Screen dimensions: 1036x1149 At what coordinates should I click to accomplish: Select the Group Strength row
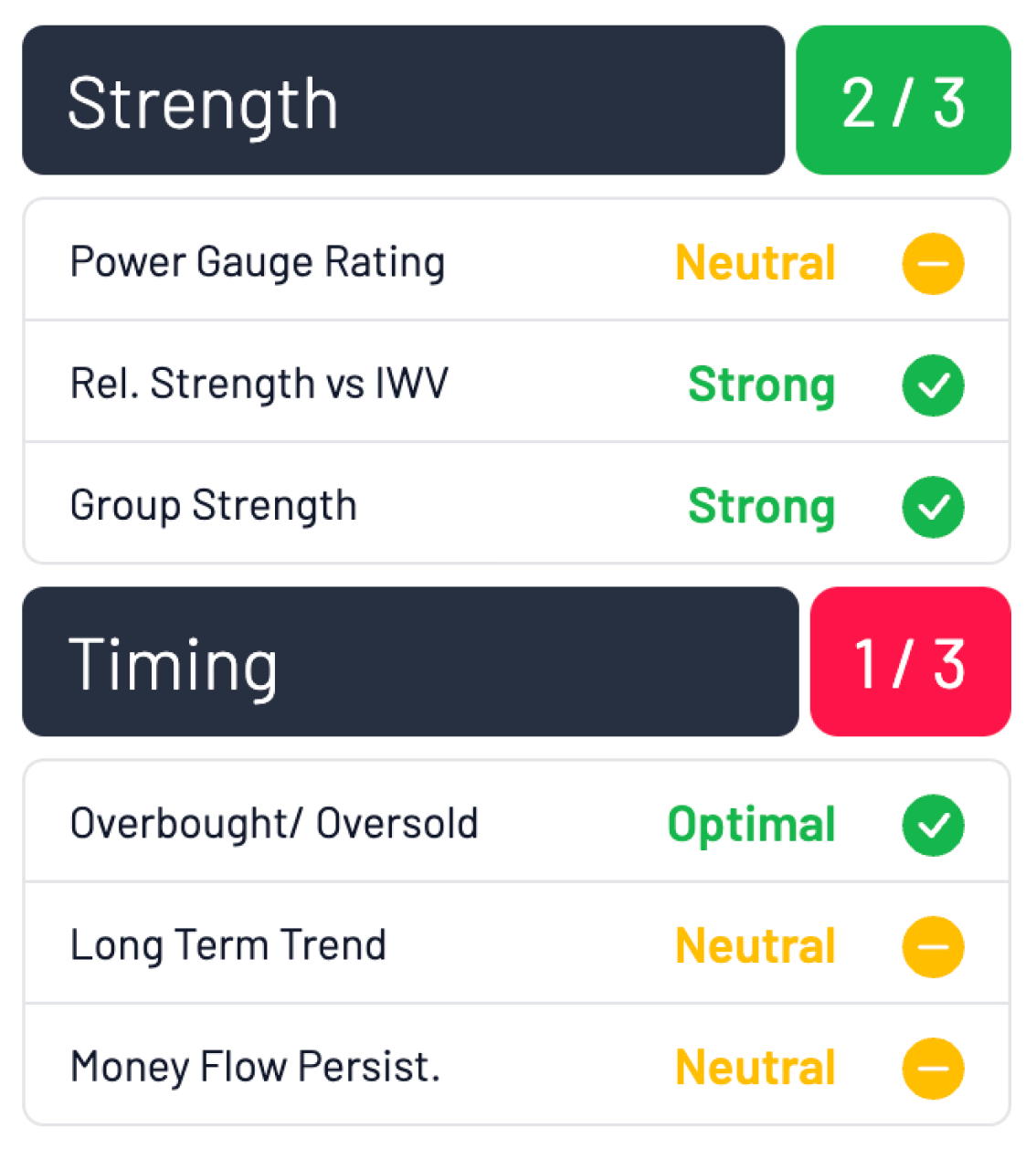pos(512,505)
